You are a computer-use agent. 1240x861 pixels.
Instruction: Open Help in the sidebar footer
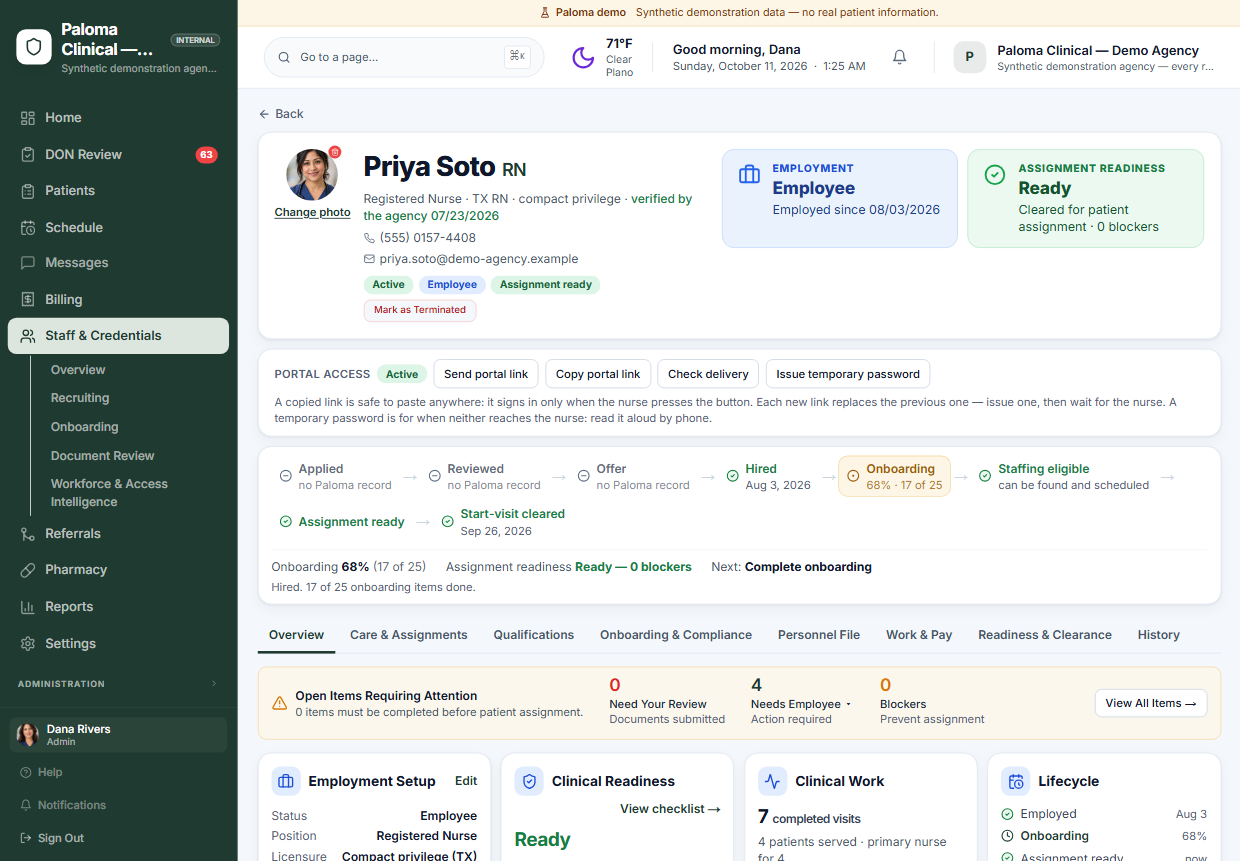point(42,772)
